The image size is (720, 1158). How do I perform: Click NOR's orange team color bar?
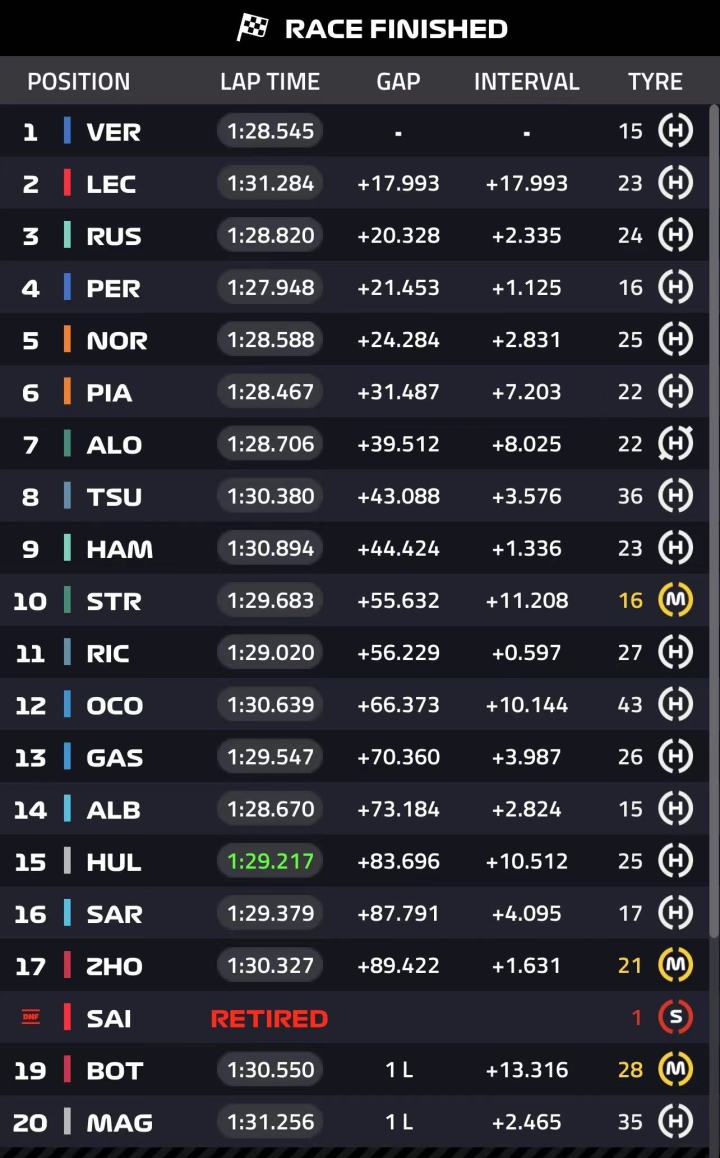coord(67,339)
